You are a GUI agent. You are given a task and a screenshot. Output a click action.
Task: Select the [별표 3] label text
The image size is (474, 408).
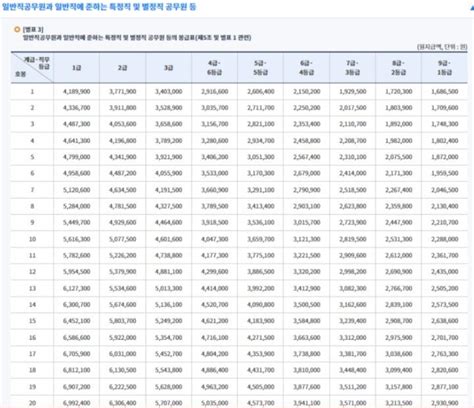[x=33, y=30]
